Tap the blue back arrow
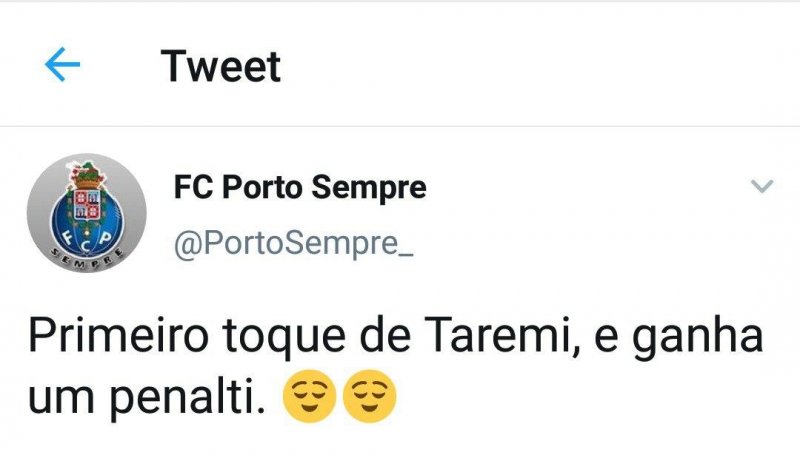Image resolution: width=800 pixels, height=458 pixels. (63, 66)
